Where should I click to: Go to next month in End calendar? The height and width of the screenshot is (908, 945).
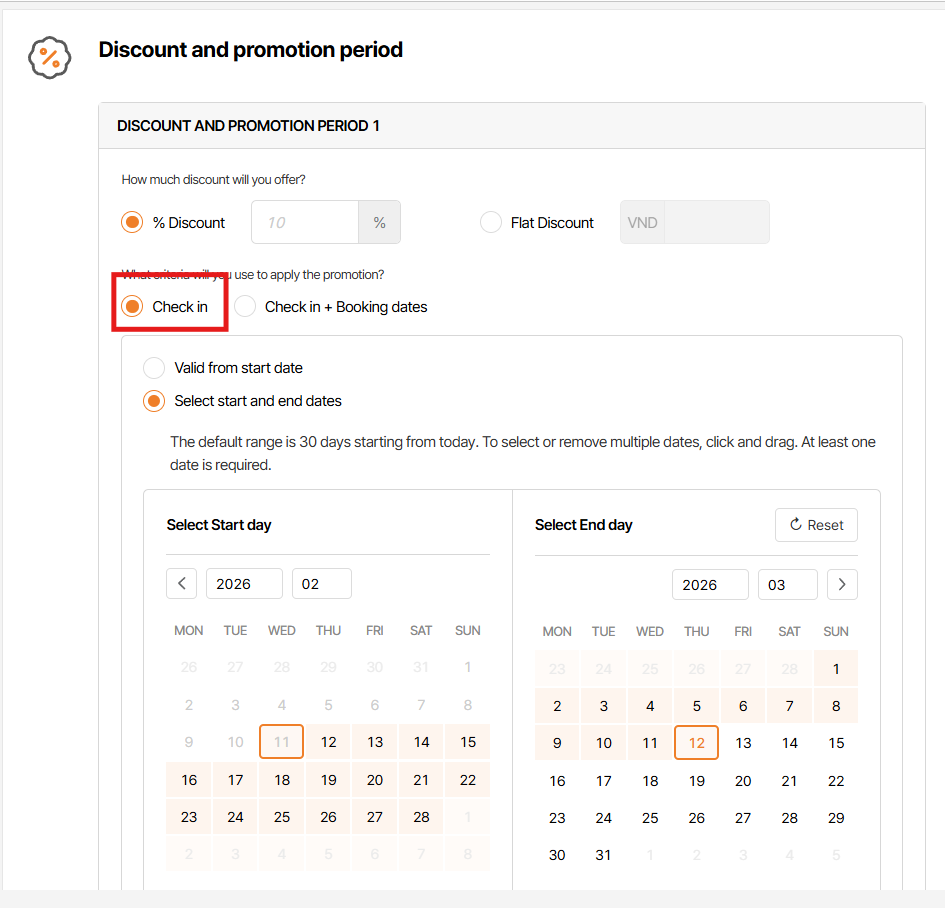click(842, 584)
